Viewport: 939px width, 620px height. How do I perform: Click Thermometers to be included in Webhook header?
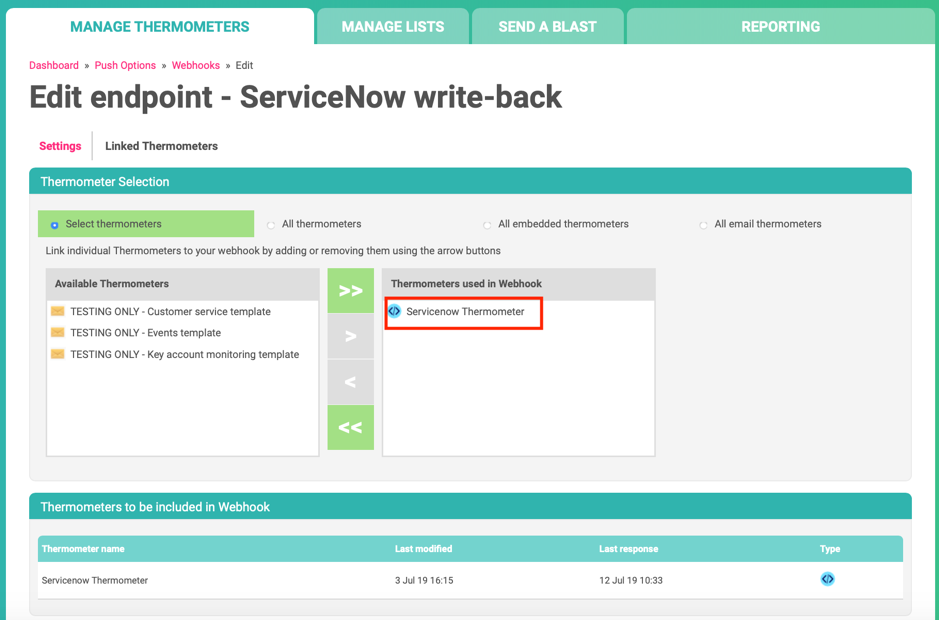[x=470, y=507]
